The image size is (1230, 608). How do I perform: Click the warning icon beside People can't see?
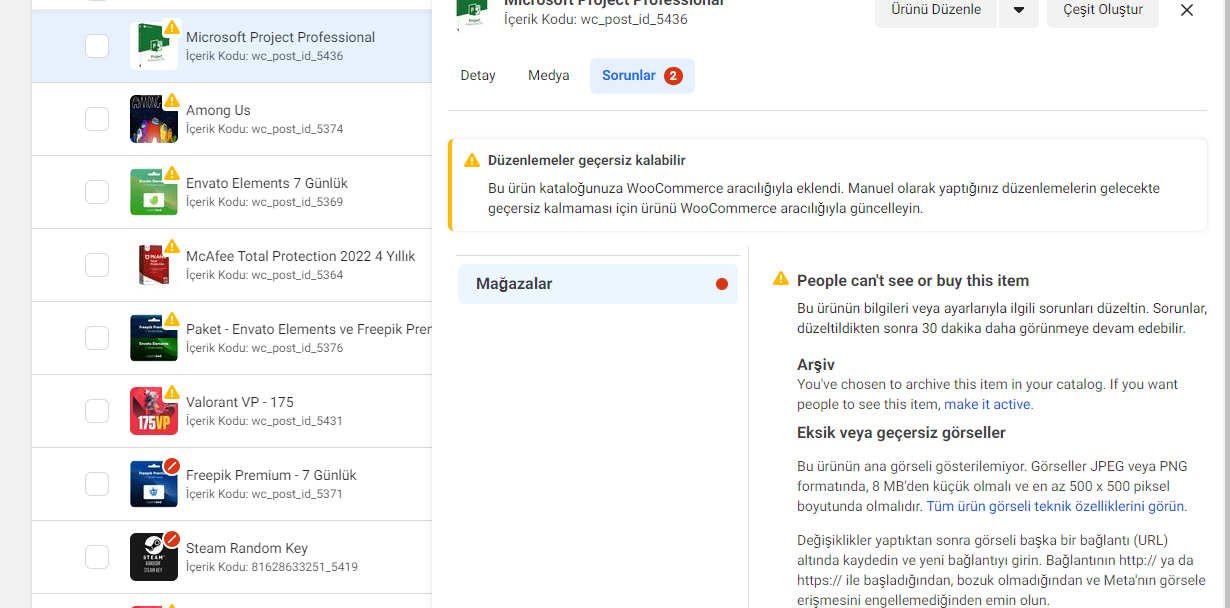click(x=781, y=279)
